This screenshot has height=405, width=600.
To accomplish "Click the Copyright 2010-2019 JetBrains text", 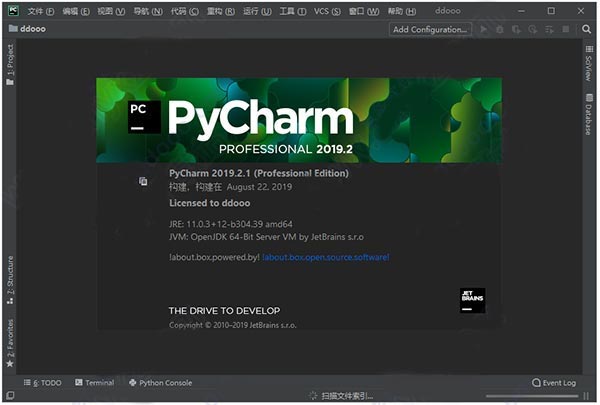I will 233,325.
